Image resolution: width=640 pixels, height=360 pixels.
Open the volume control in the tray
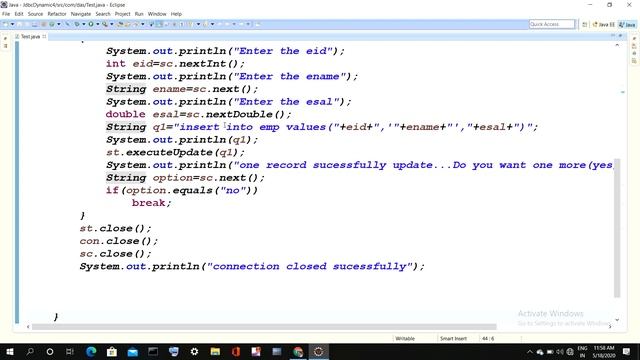point(560,351)
